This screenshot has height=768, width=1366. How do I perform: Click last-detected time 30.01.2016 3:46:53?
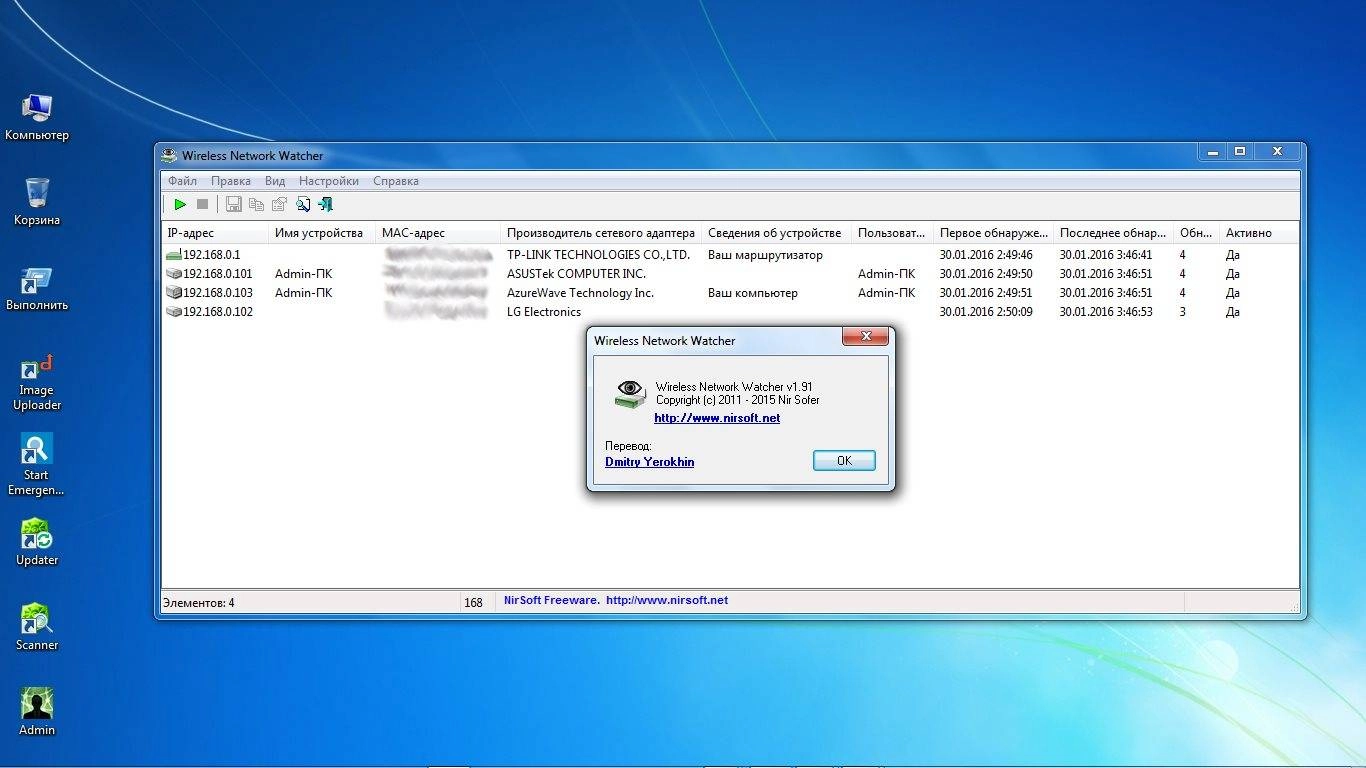[1106, 312]
